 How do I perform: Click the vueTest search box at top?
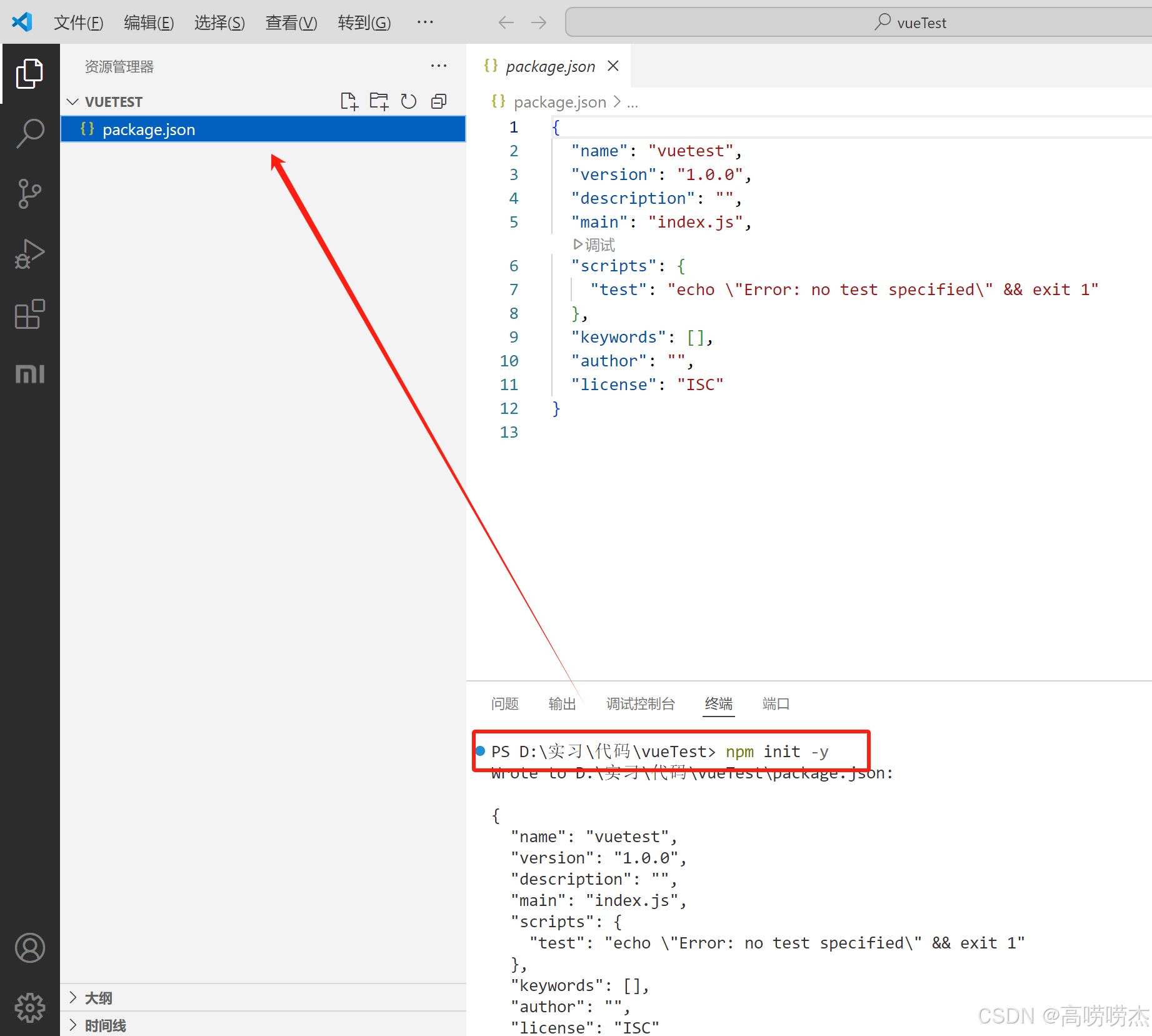[858, 22]
